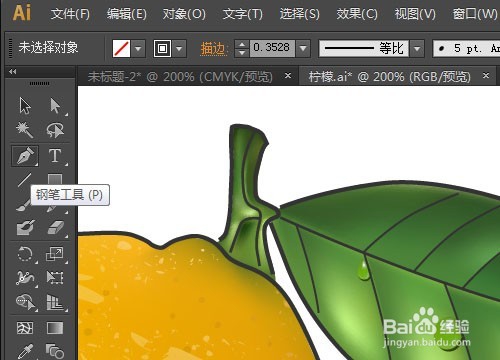
Task: Open the 窗口(W) menu
Action: (475, 14)
